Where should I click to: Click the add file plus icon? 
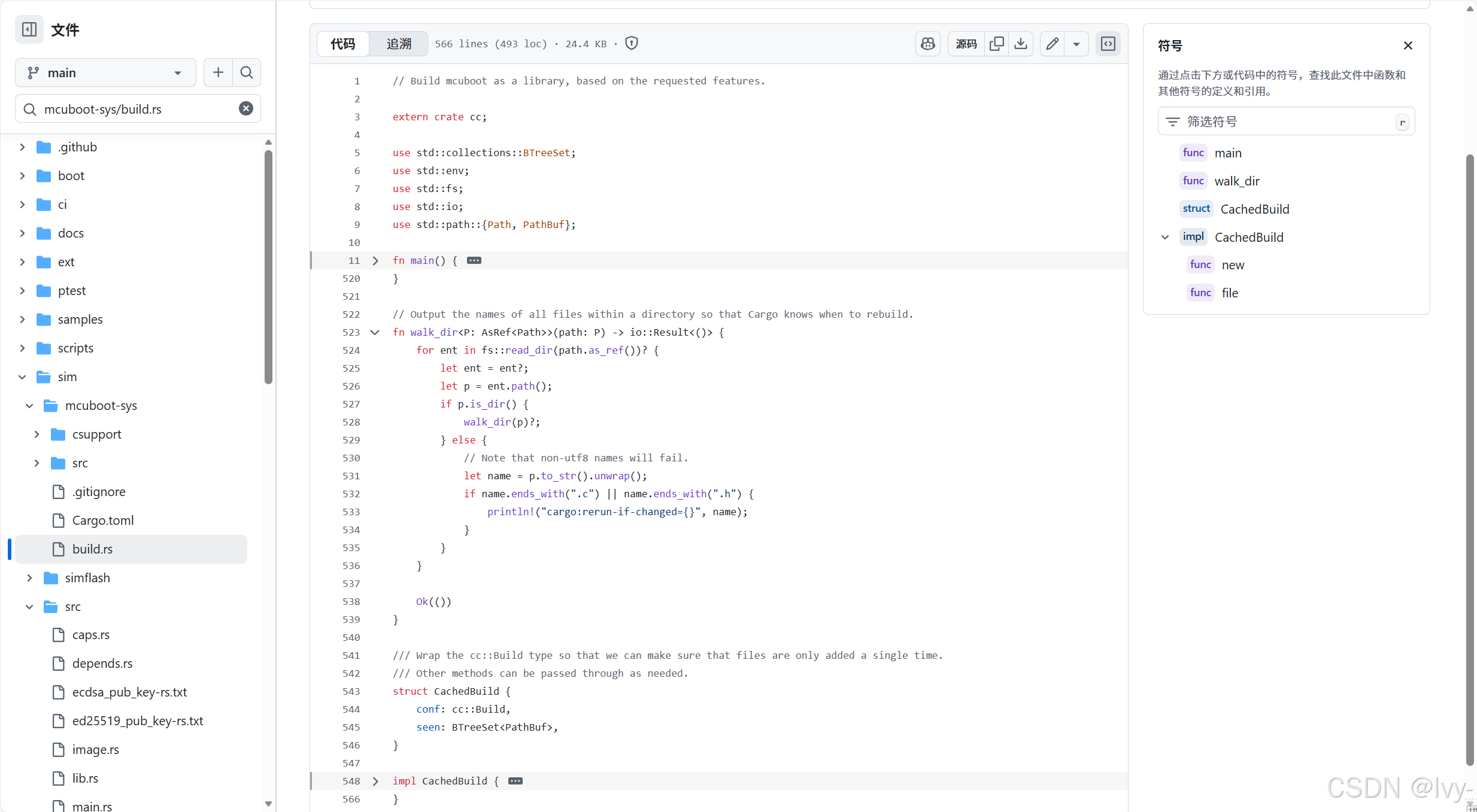pyautogui.click(x=218, y=72)
